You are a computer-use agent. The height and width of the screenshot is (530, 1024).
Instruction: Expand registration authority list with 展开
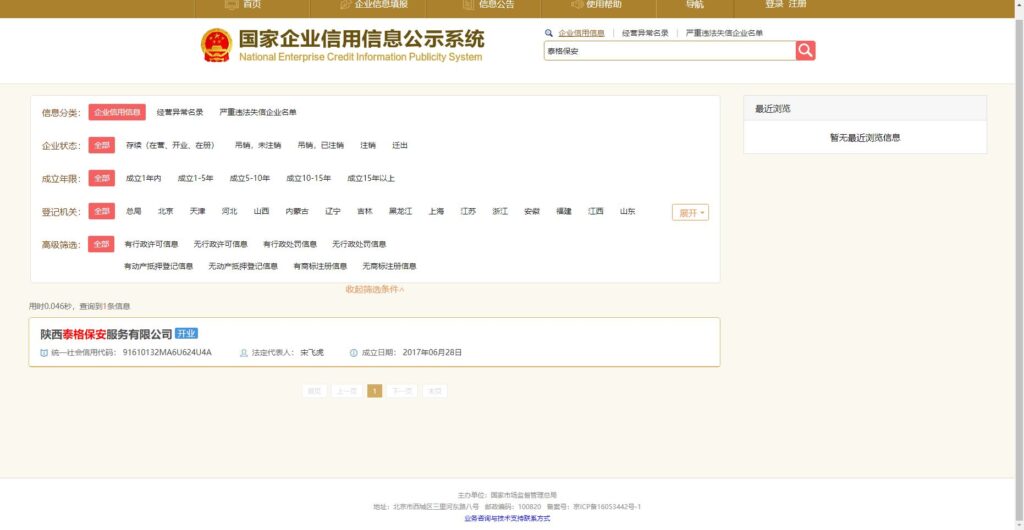tap(690, 213)
